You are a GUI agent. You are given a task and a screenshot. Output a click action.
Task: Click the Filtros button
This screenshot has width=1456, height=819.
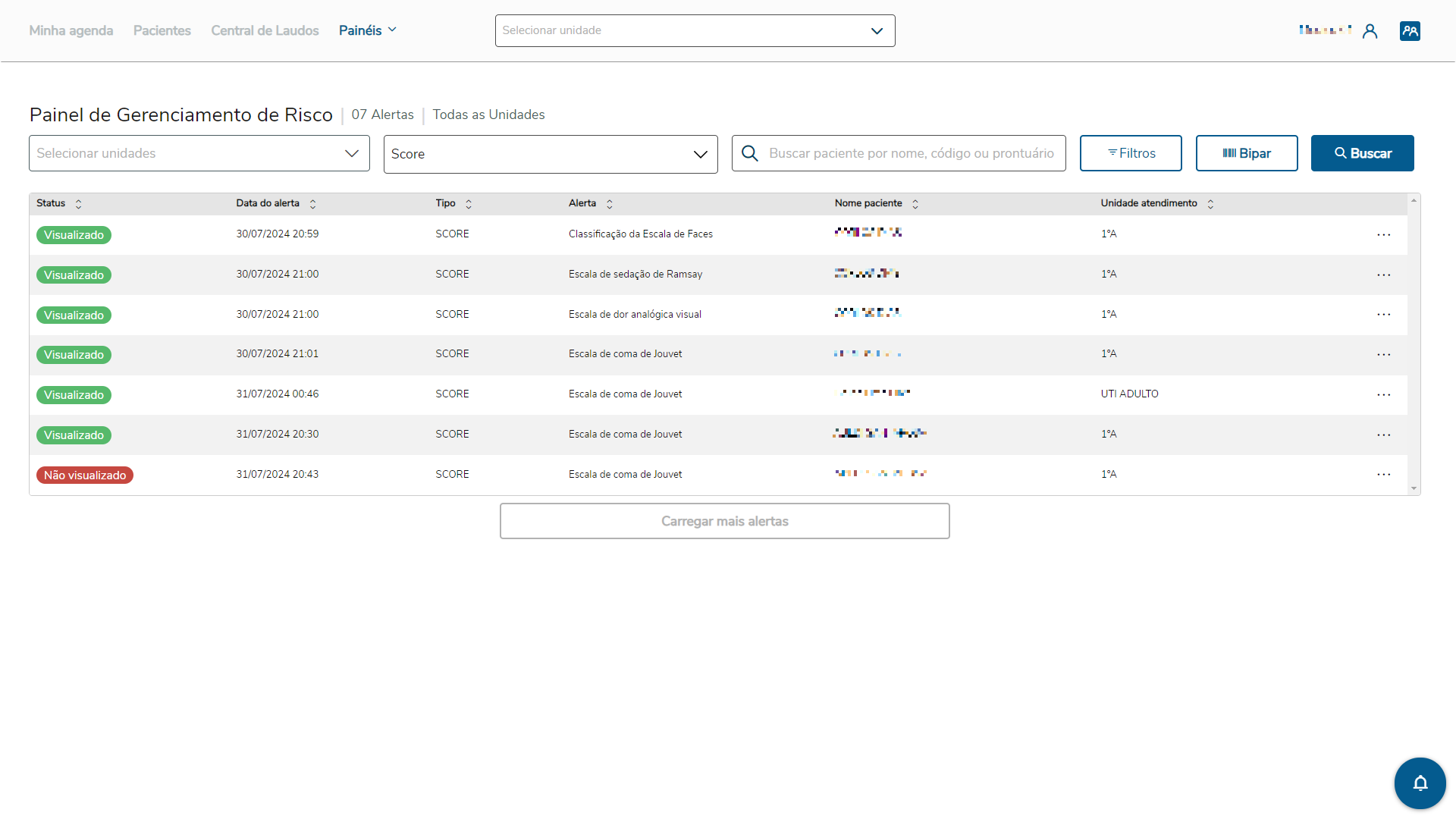coord(1131,153)
